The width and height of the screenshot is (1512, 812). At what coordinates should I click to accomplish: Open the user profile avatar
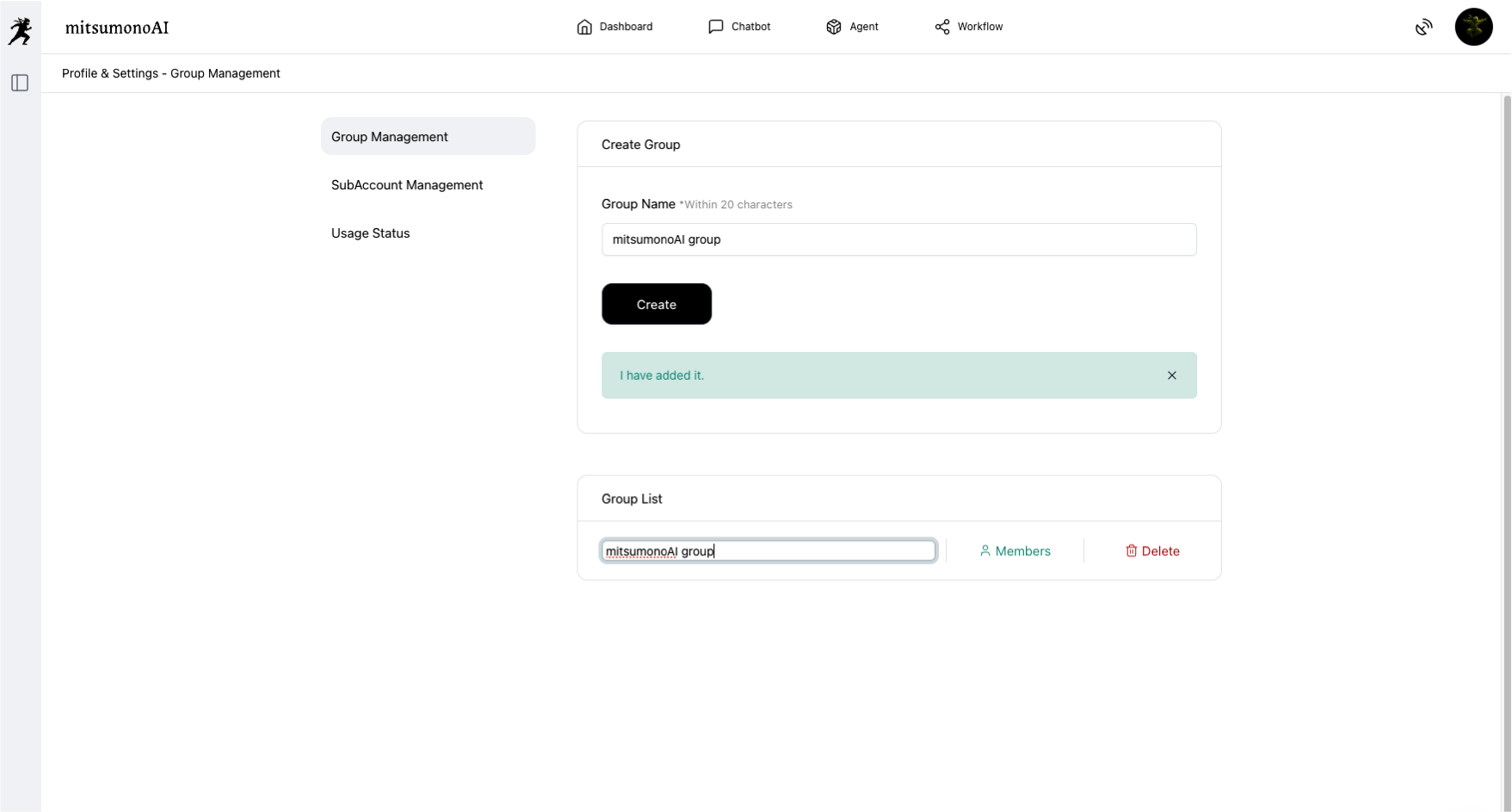(1473, 28)
